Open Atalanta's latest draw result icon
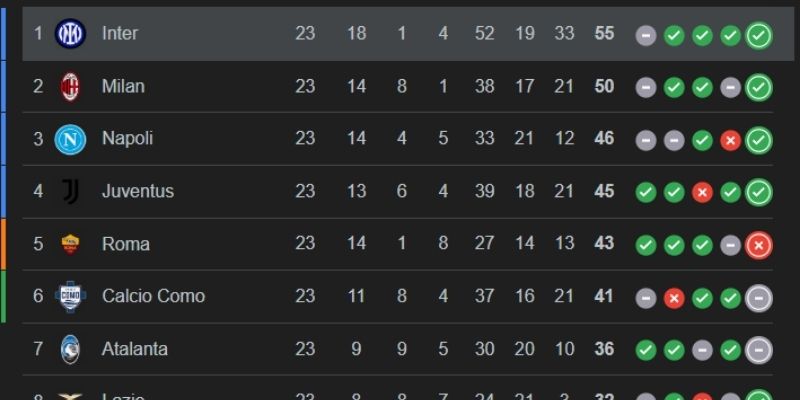The width and height of the screenshot is (800, 400). coord(759,350)
